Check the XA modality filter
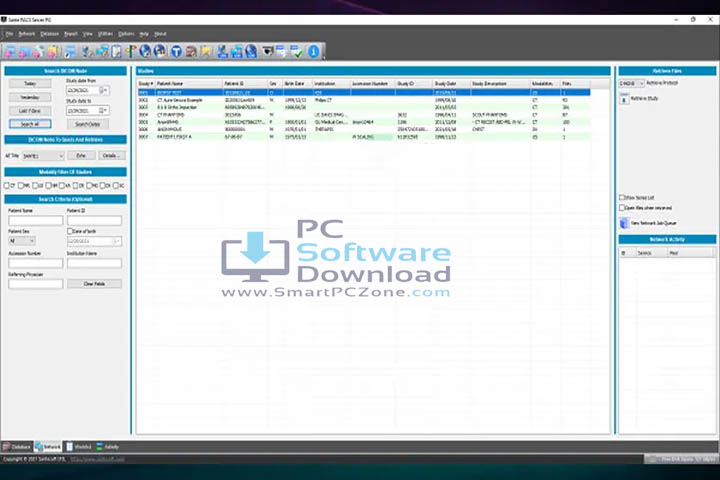 tap(62, 186)
